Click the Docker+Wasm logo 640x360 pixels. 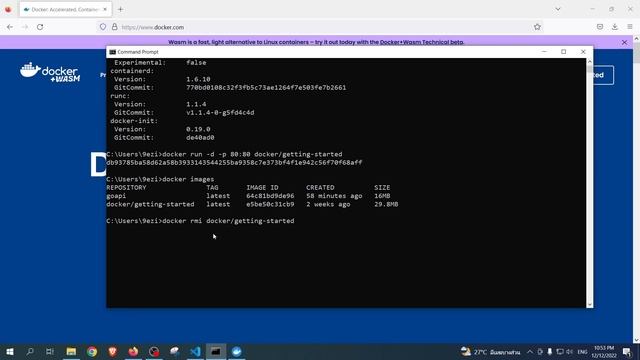coord(50,72)
